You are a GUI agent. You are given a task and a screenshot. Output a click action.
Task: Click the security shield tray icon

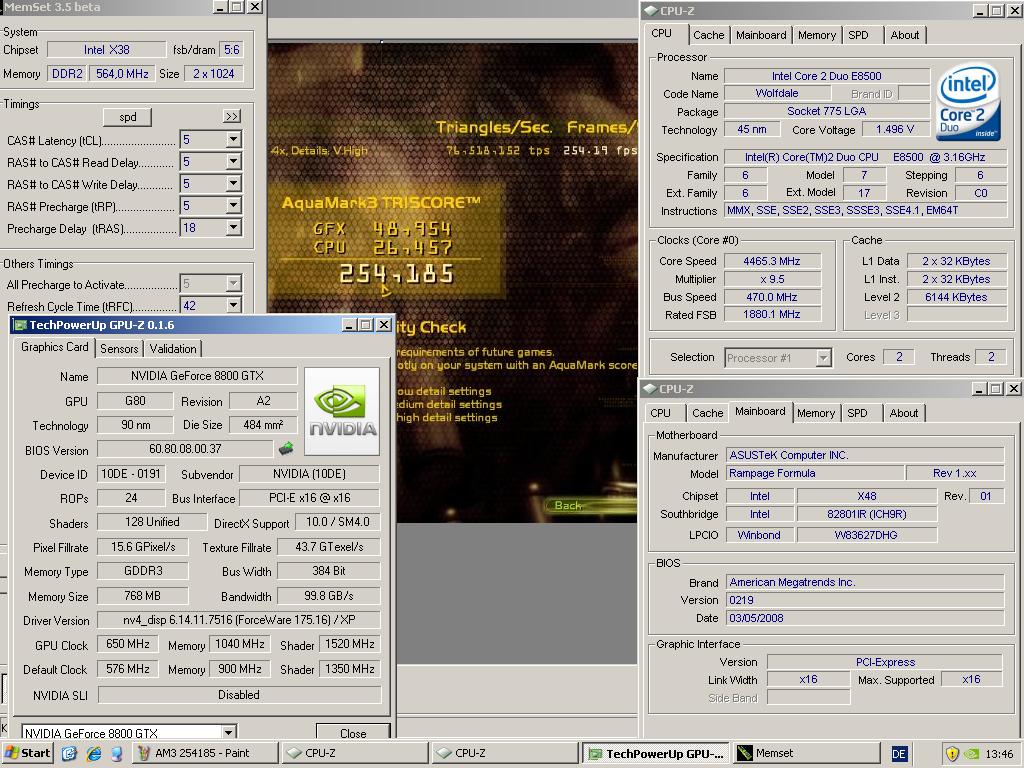(952, 753)
